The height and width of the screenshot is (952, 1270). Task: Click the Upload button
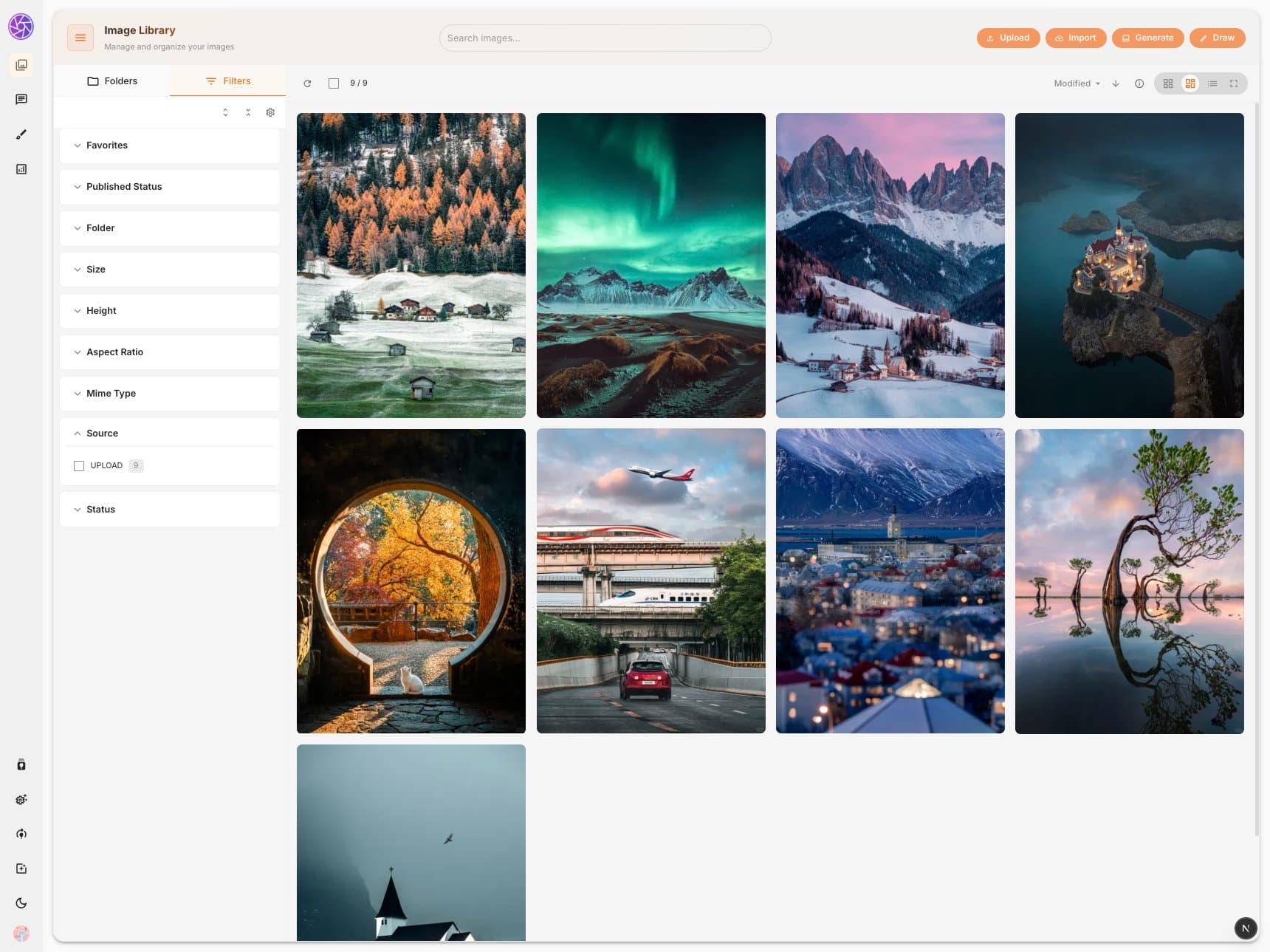1008,38
